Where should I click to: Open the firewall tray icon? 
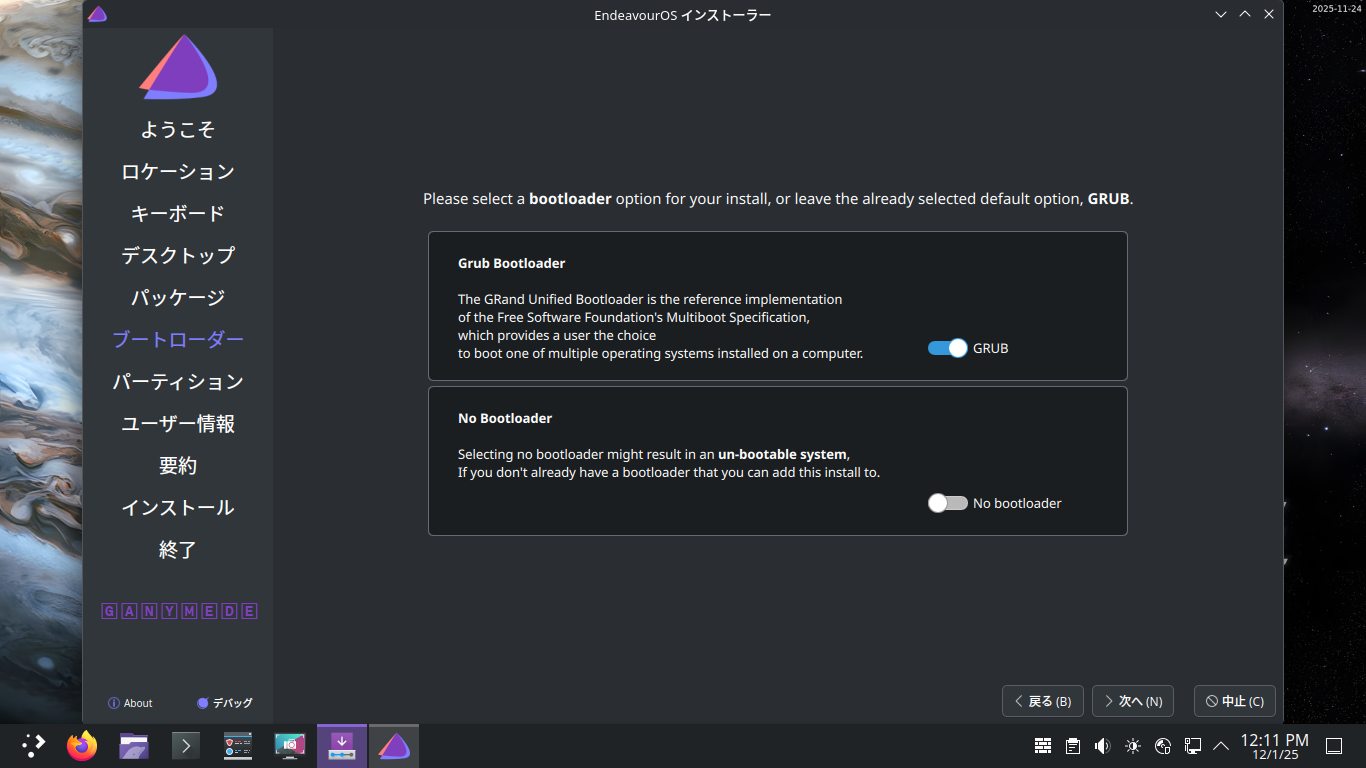1042,746
